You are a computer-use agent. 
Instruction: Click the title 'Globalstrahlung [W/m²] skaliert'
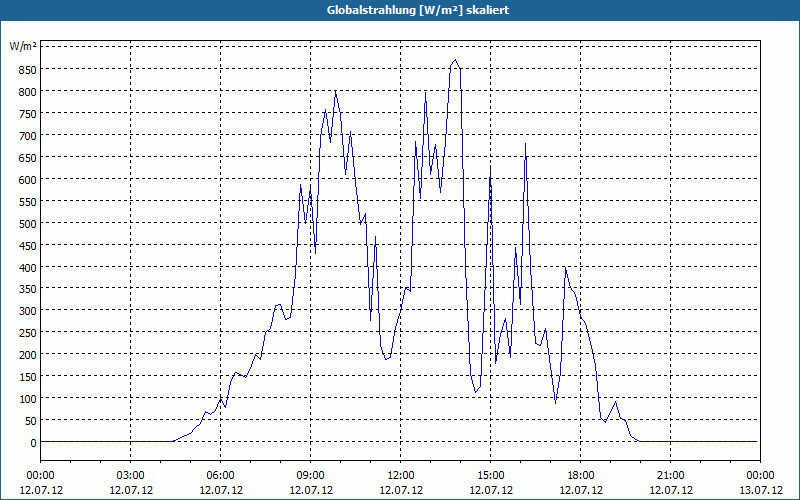(418, 10)
